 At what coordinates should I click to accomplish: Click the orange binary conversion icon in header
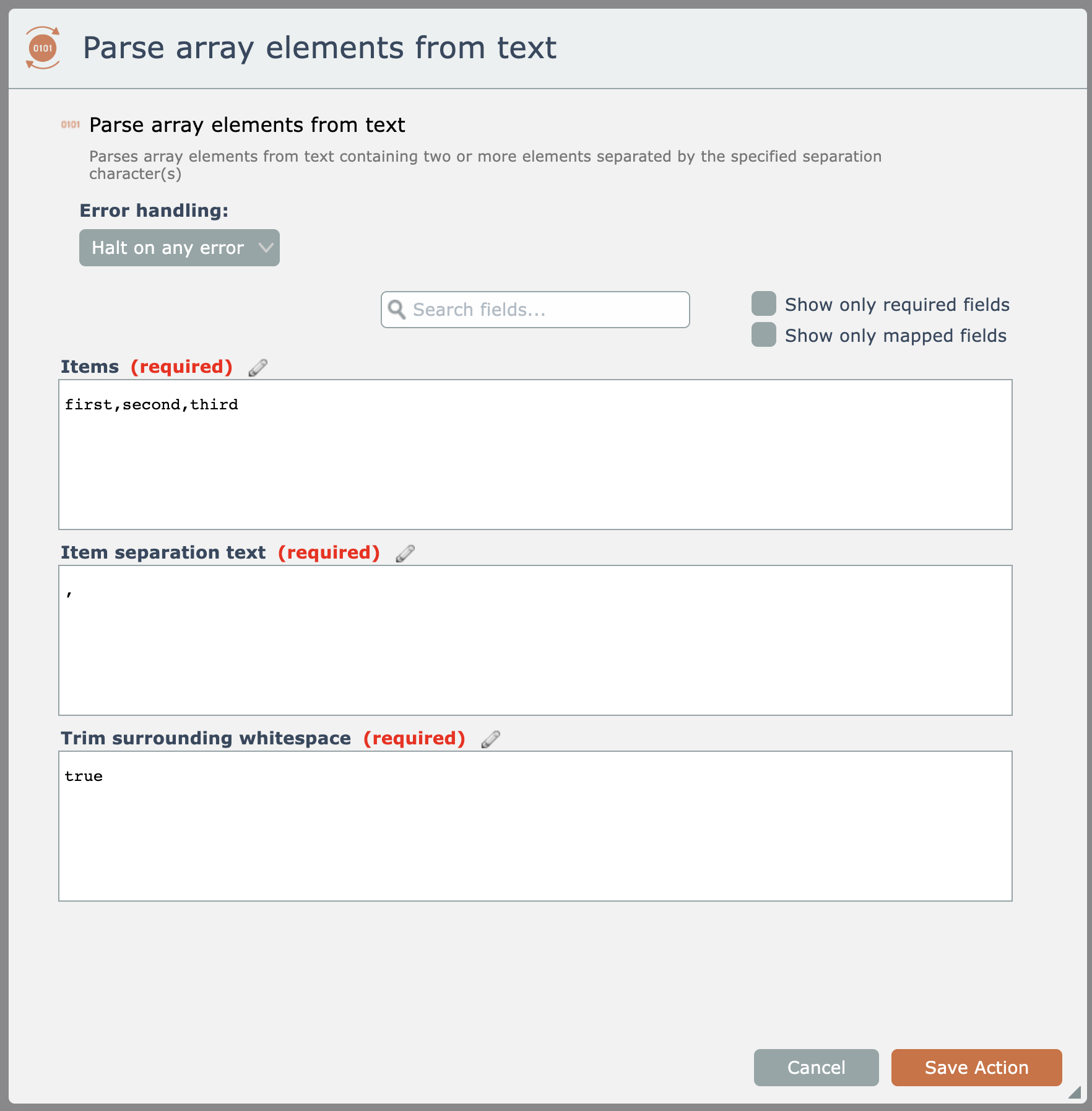43,48
